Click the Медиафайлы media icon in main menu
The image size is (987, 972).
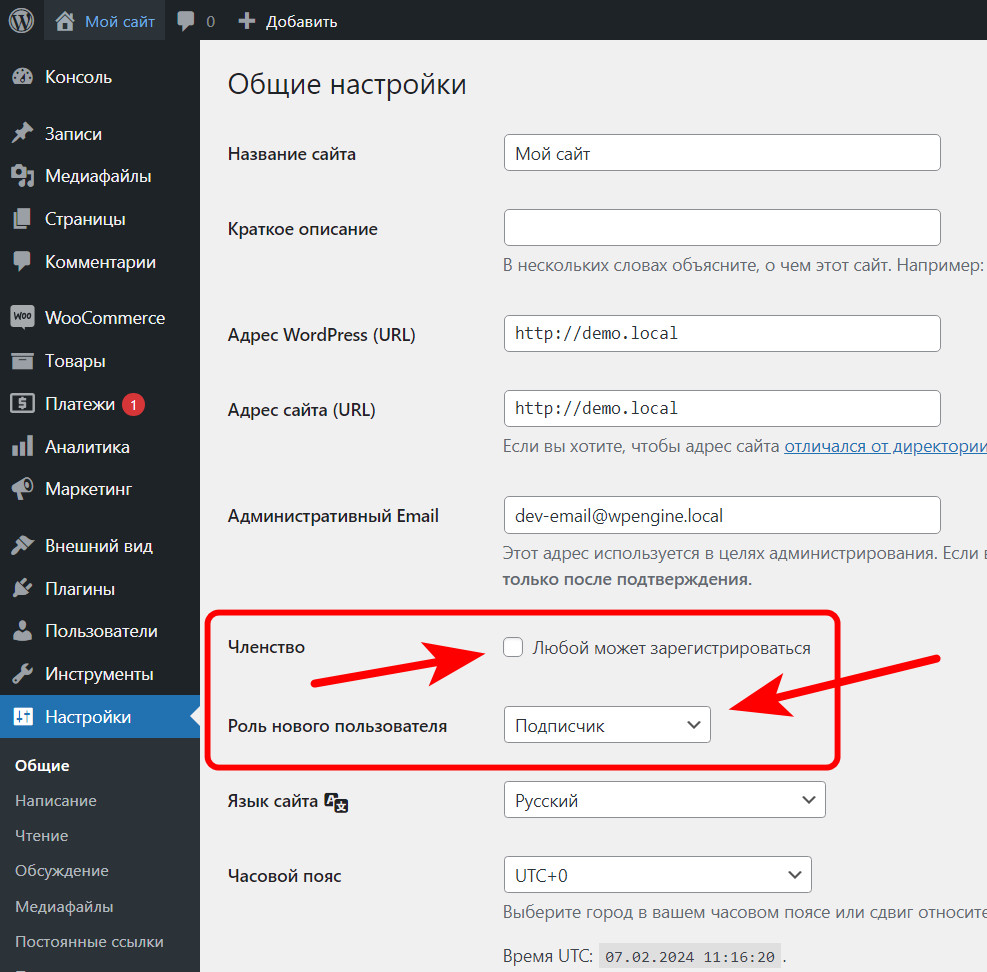23,176
